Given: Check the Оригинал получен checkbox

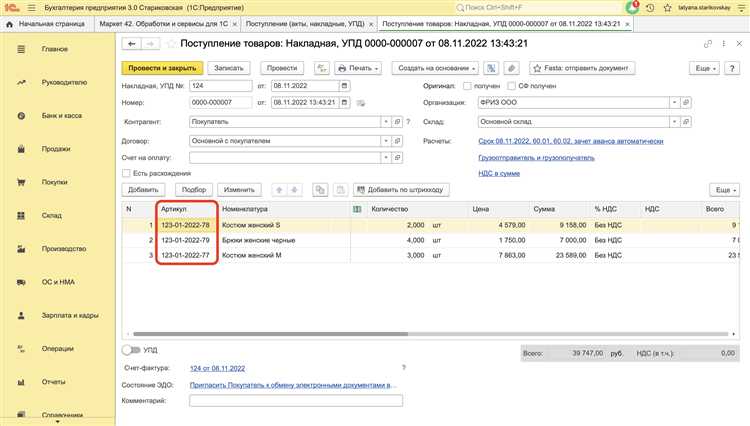Looking at the screenshot, I should coord(467,86).
